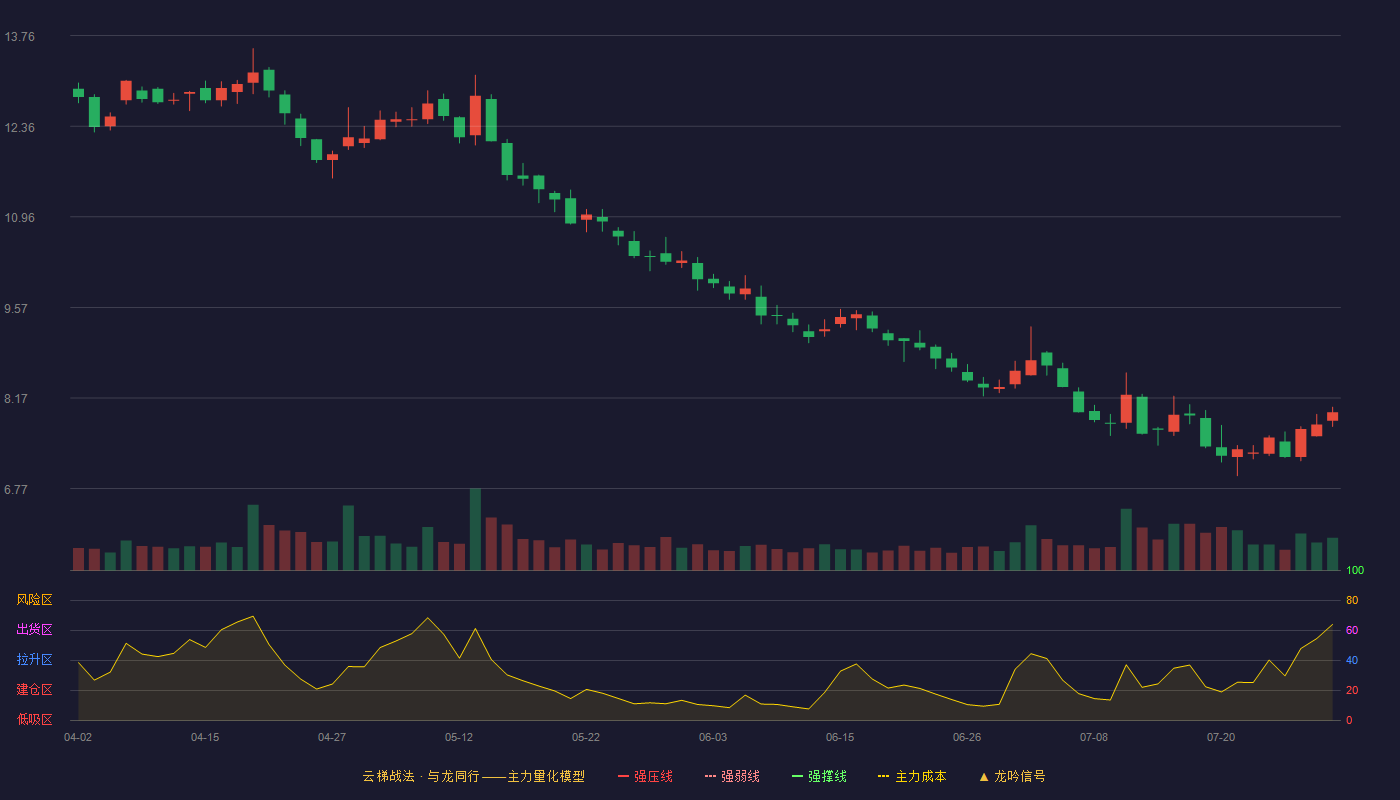Click the 低吸区 zone label

click(34, 719)
